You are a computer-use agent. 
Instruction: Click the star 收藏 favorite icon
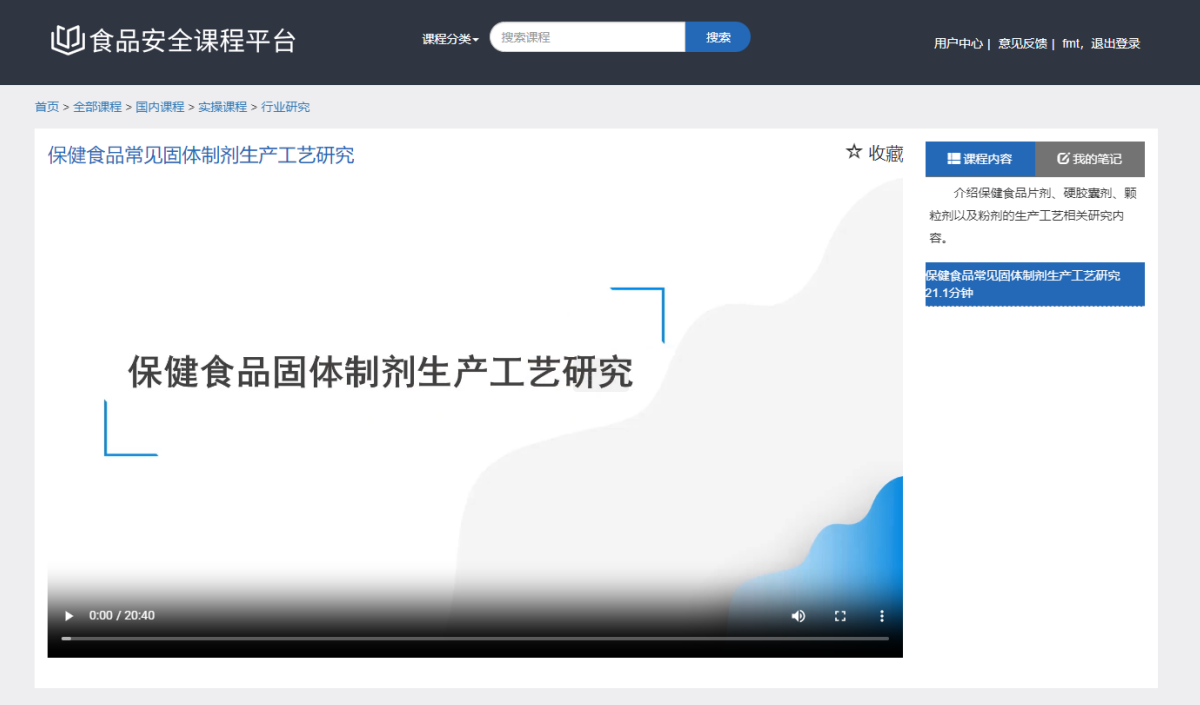[x=854, y=152]
